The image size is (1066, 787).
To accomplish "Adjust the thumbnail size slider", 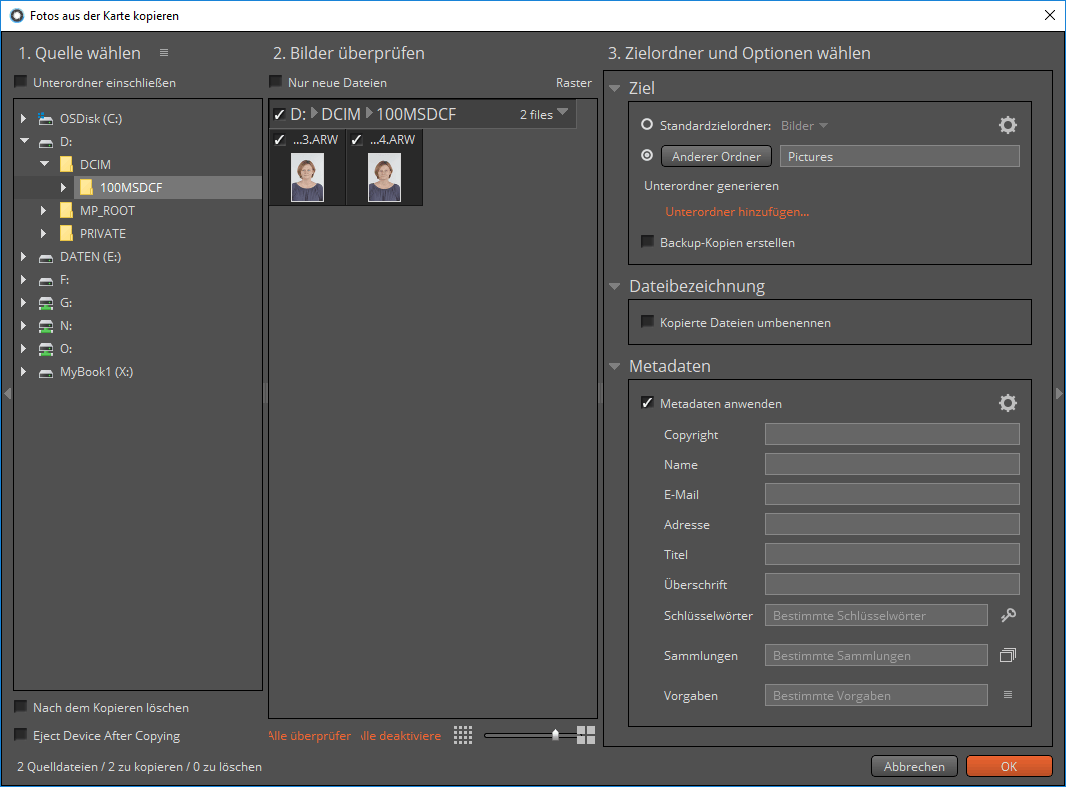I will [x=555, y=735].
